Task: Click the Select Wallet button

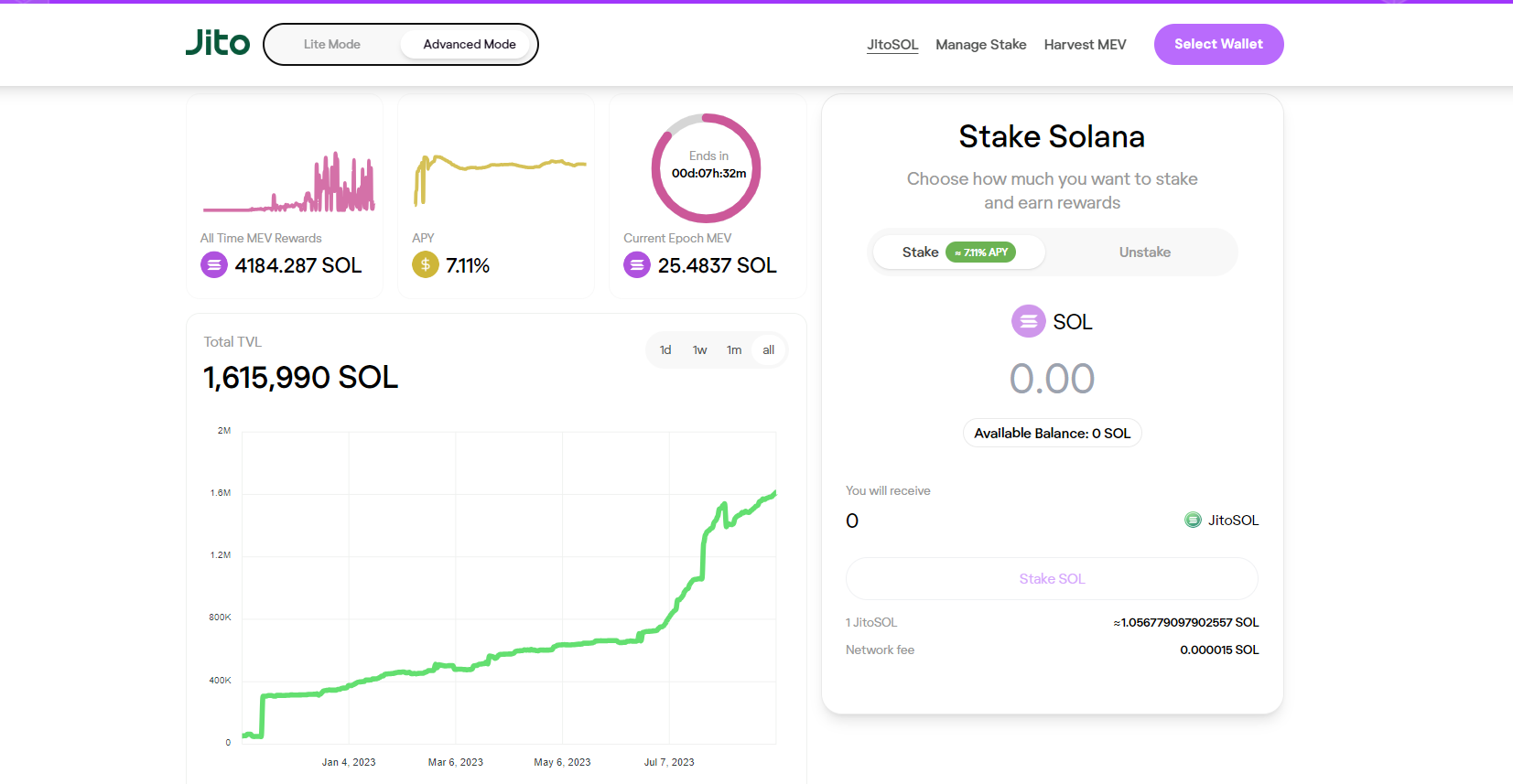Action: 1218,44
